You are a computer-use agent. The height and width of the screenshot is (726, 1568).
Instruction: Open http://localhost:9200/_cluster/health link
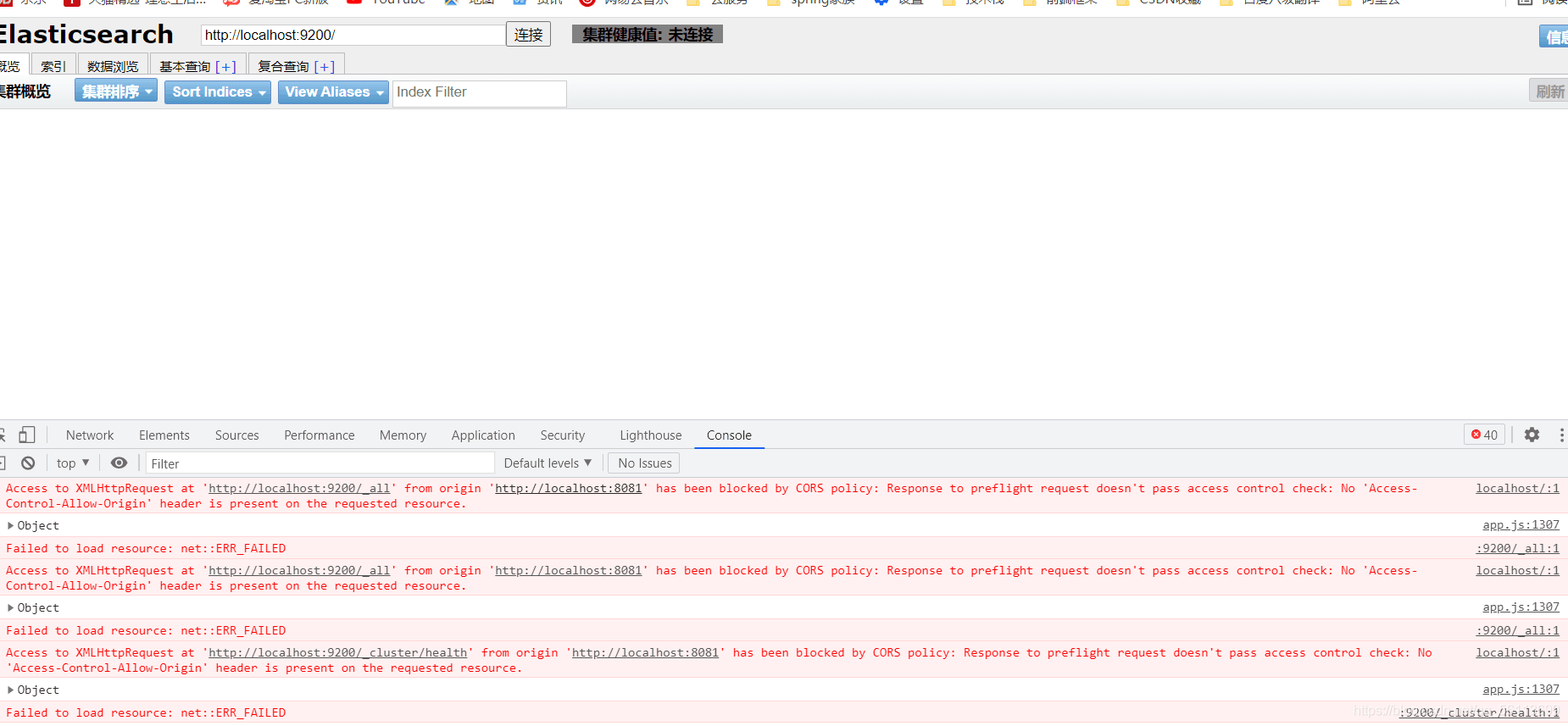(337, 652)
